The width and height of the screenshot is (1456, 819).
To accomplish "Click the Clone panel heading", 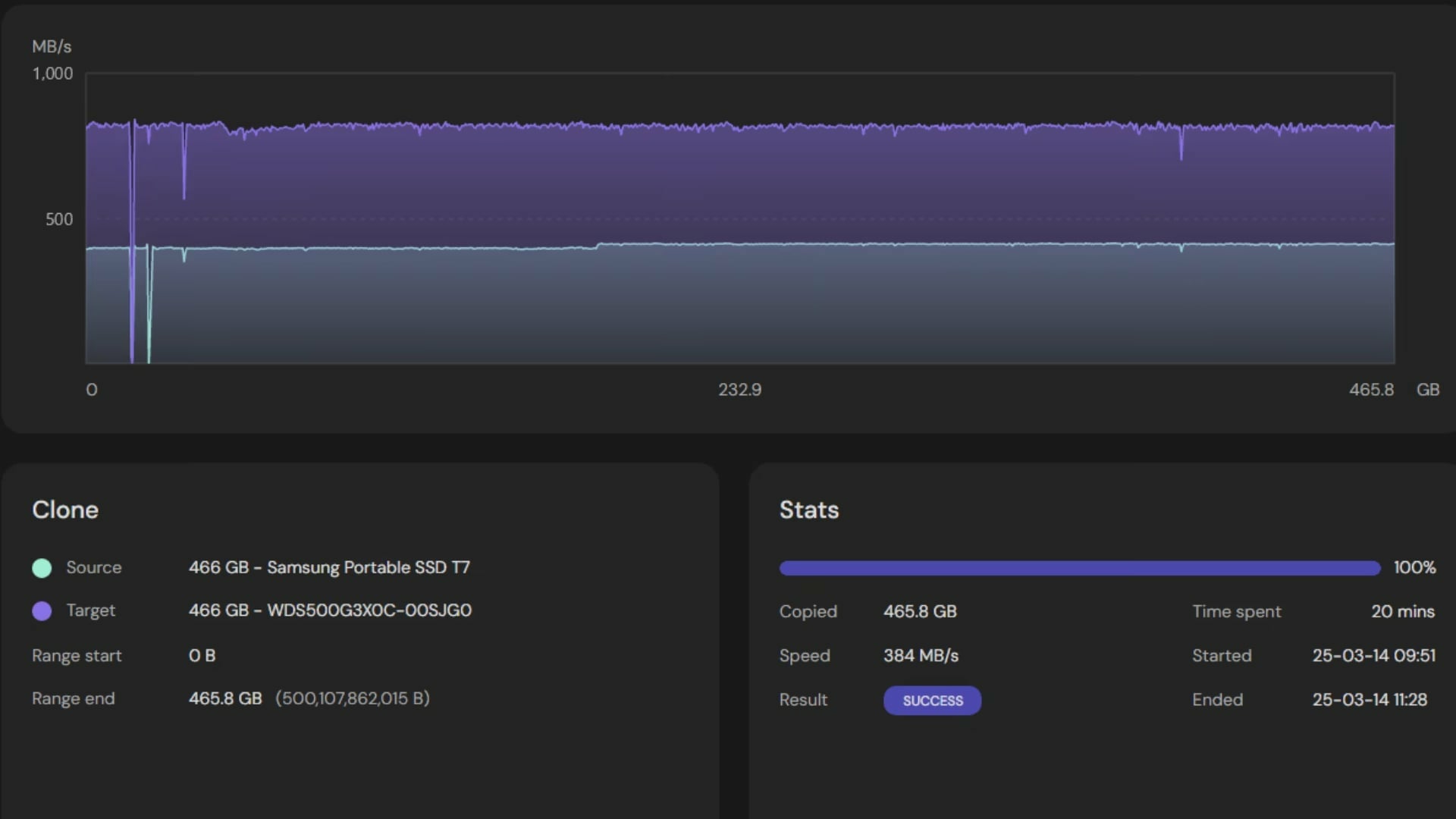I will [65, 510].
